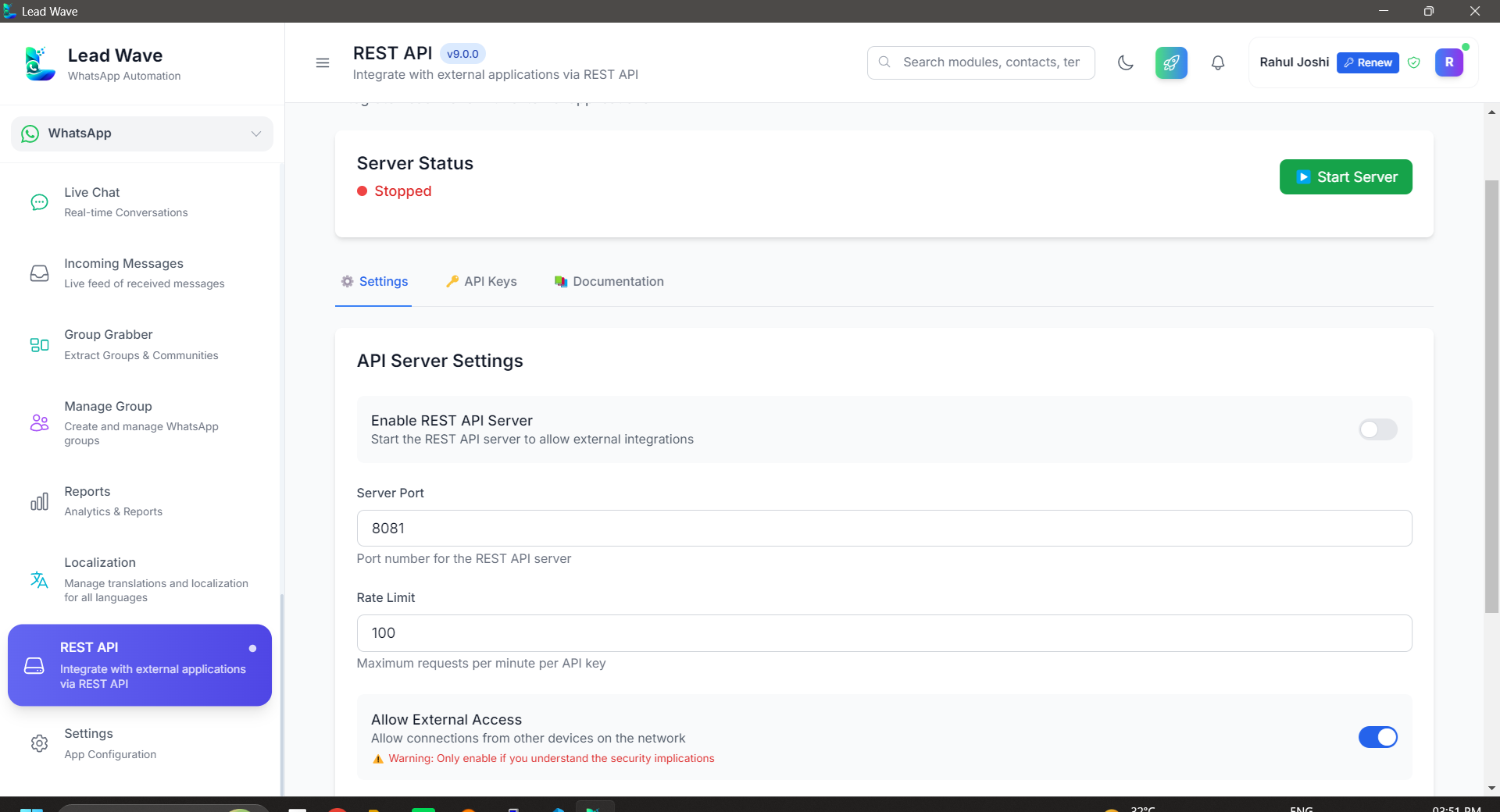Click the scrollbar down arrow

[x=1492, y=789]
